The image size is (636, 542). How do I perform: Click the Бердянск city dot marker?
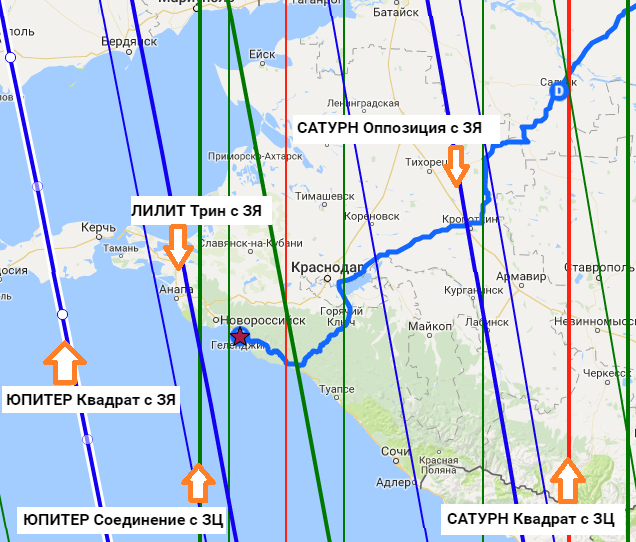129,52
